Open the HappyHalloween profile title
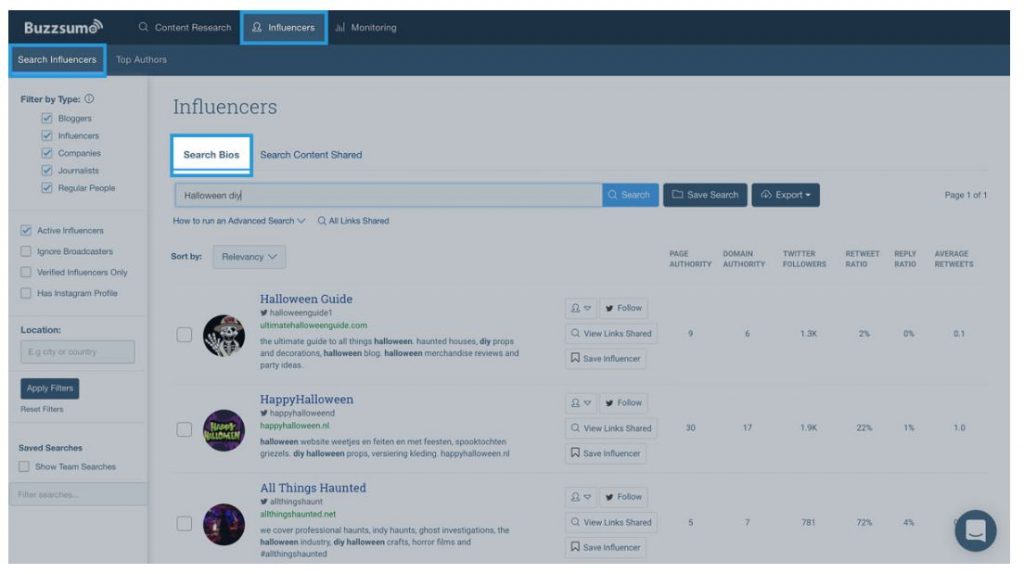1024x574 pixels. (306, 399)
